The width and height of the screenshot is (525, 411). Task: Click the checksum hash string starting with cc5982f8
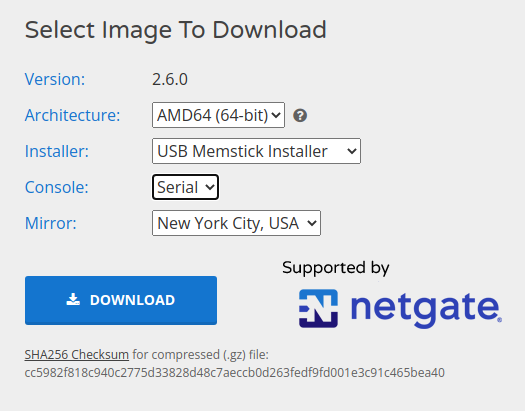234,373
